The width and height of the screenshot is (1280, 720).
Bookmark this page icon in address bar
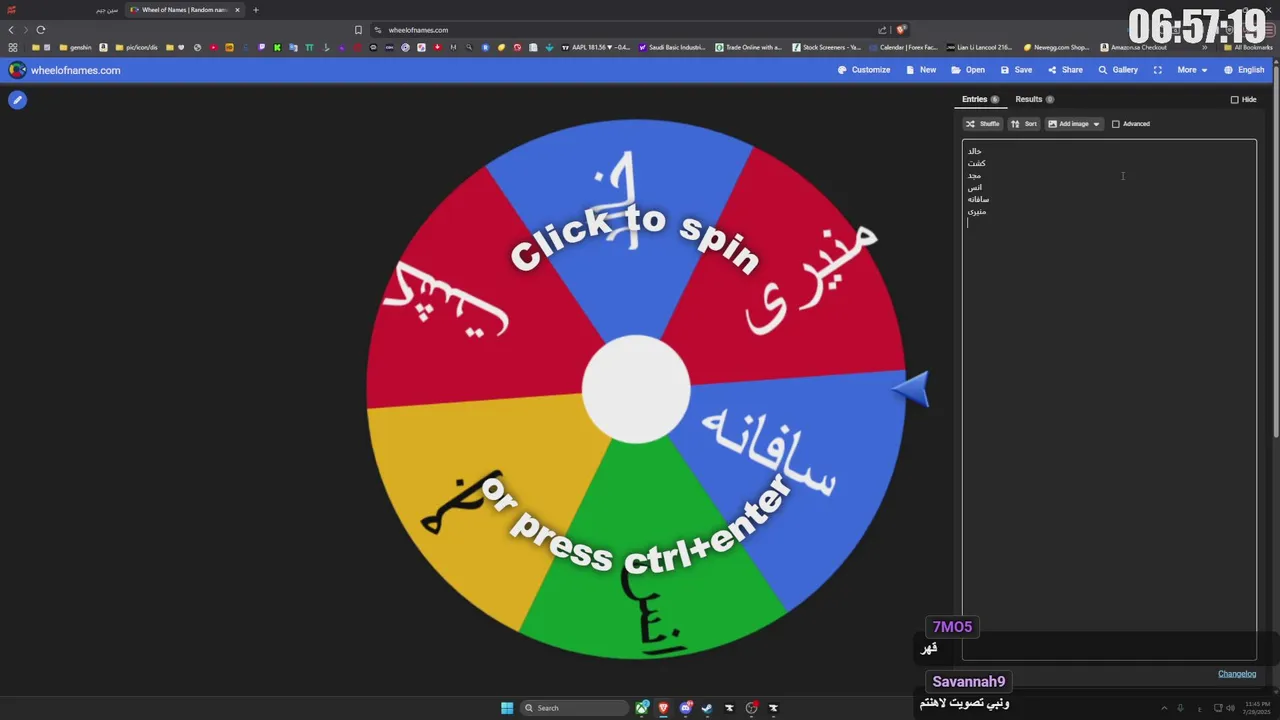(358, 30)
